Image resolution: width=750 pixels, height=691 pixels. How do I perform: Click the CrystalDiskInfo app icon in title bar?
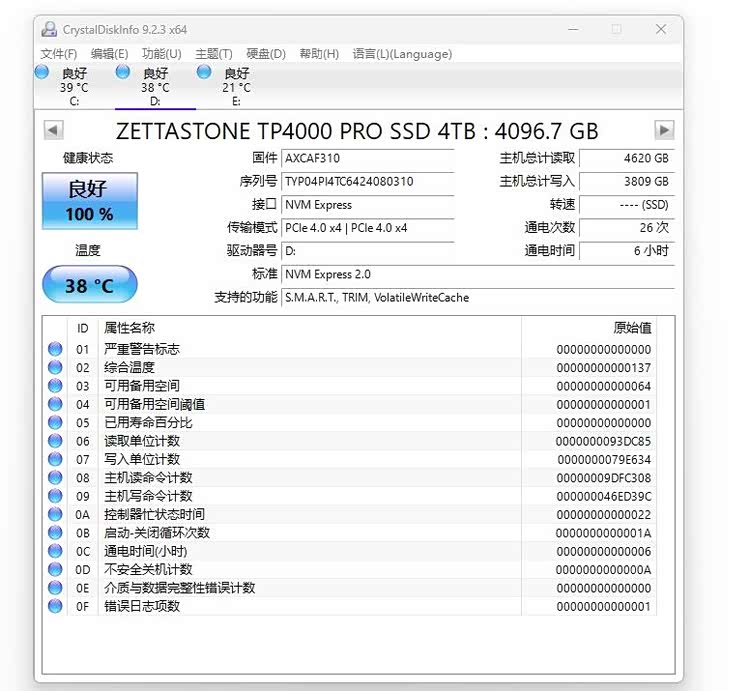[50, 29]
